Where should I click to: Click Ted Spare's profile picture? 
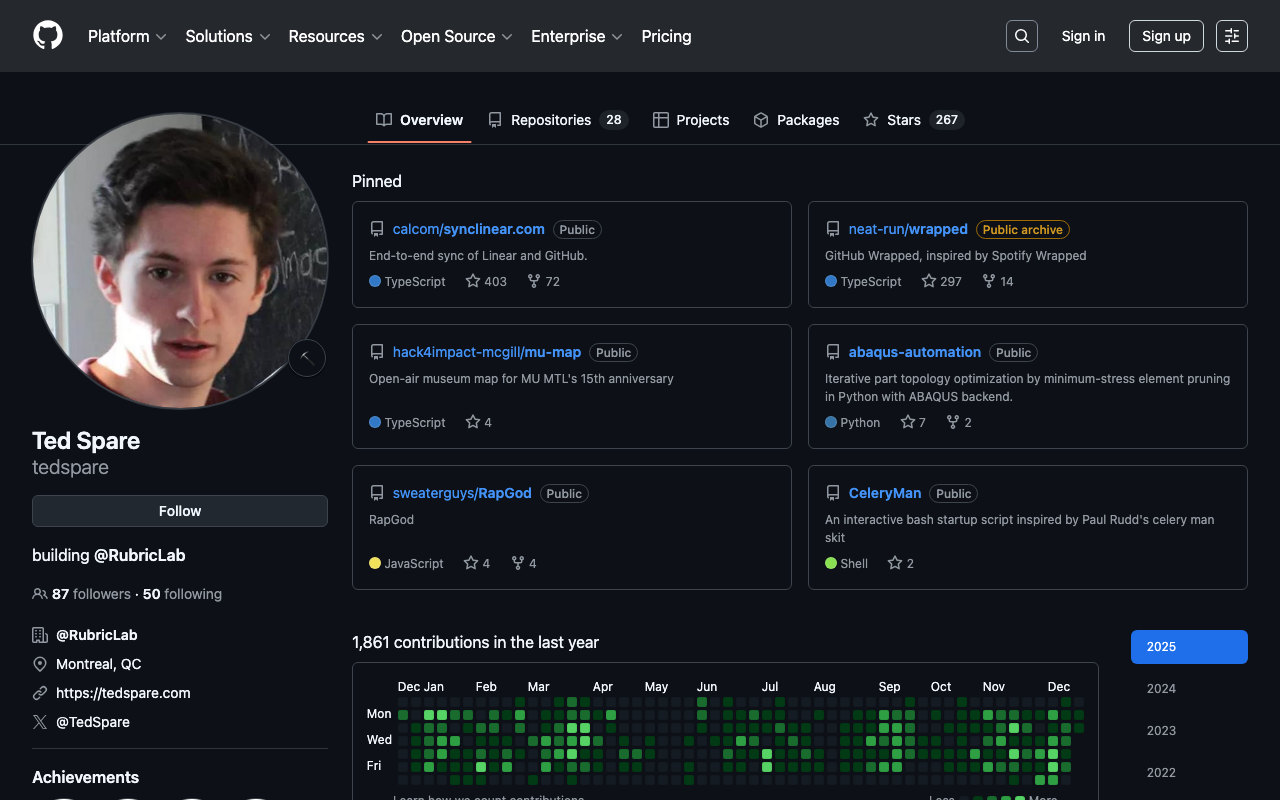180,260
